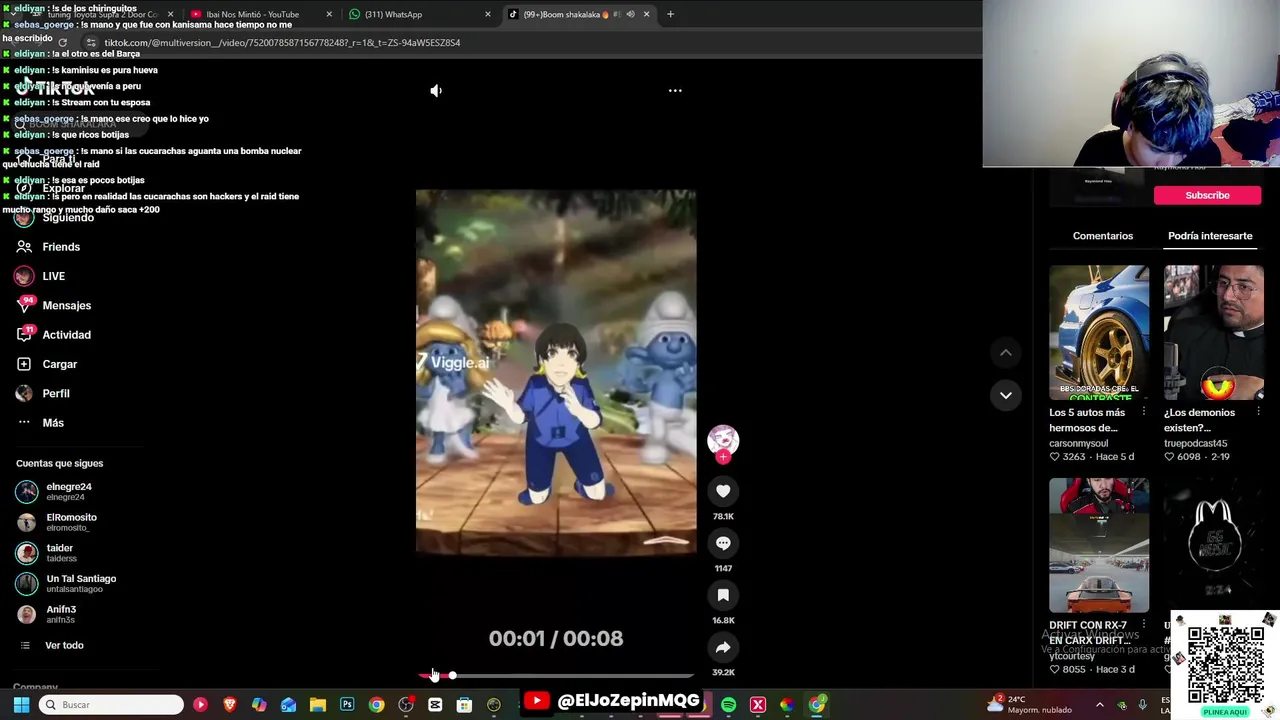This screenshot has height=720, width=1280.
Task: Show hidden system tray icons chevron
Action: (1099, 705)
